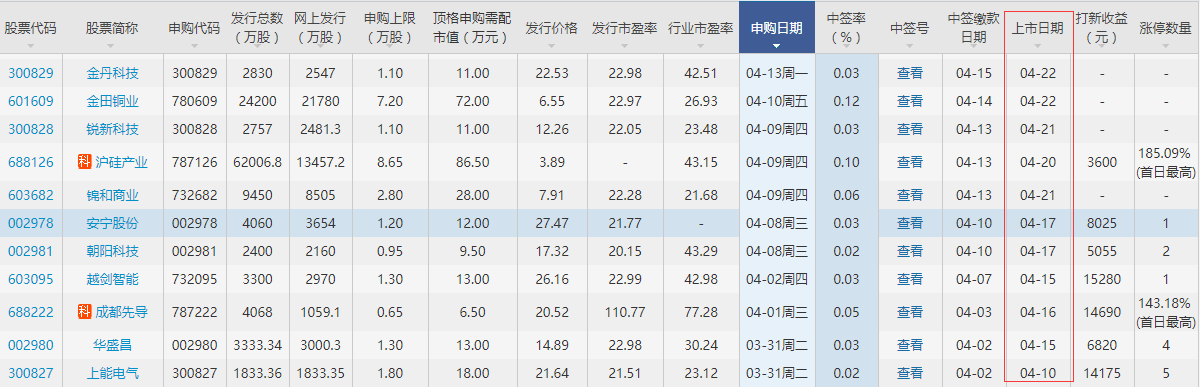Open stock code 300828 link
Image resolution: width=1200 pixels, height=387 pixels.
click(x=30, y=129)
